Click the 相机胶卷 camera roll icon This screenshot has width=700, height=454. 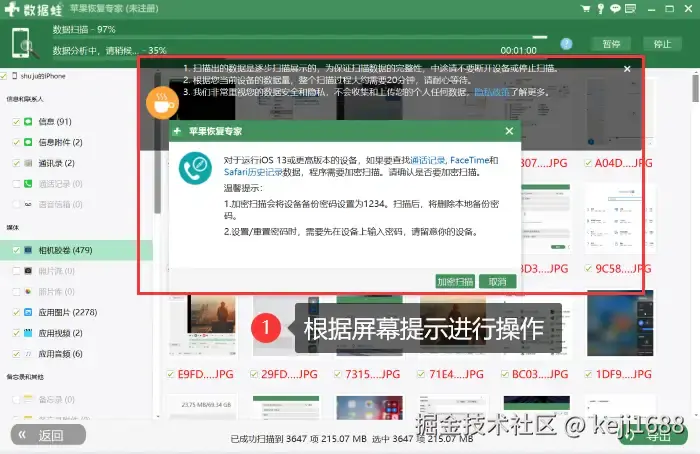coord(28,250)
